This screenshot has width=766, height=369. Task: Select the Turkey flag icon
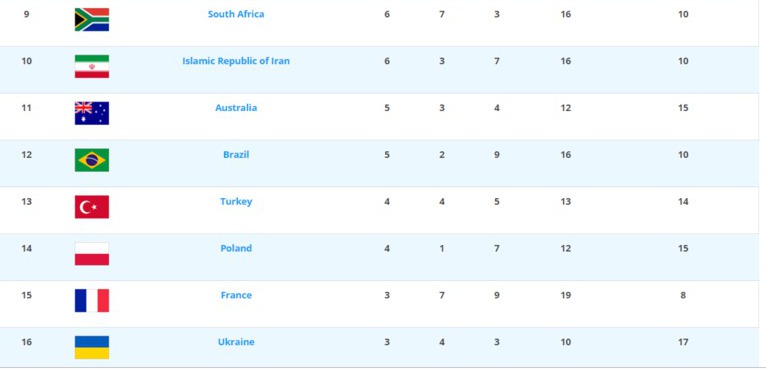pos(92,207)
